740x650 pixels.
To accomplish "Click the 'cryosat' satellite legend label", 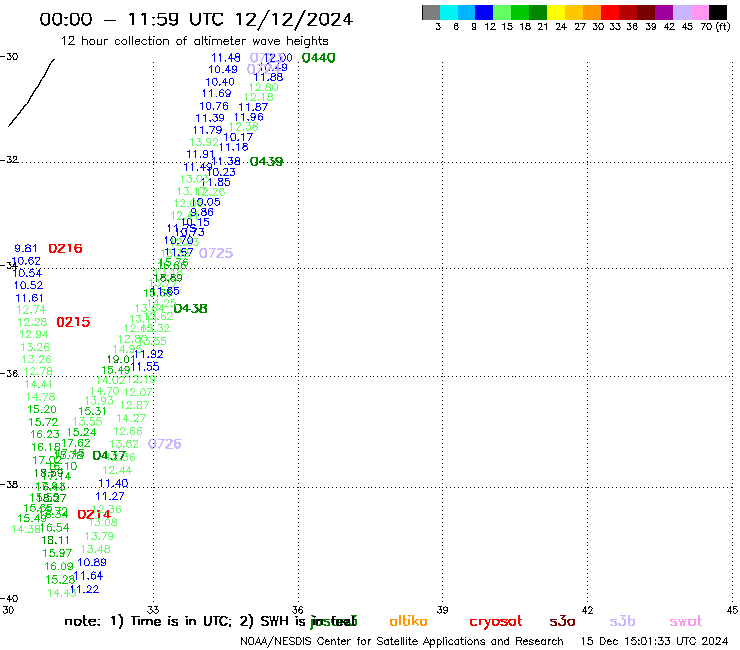I will click(496, 621).
